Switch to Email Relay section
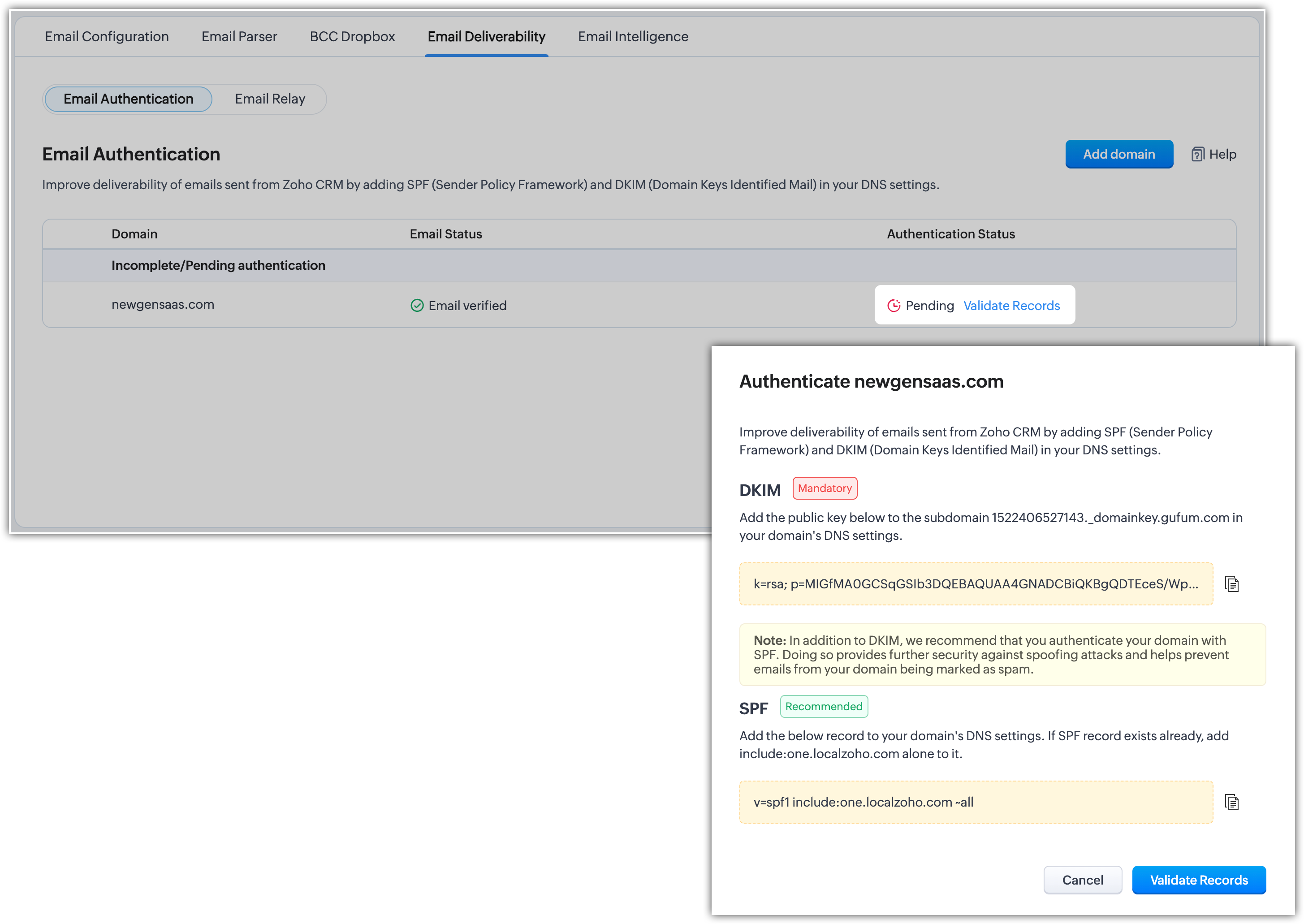Screen dimensions: 1304x924 tap(270, 99)
